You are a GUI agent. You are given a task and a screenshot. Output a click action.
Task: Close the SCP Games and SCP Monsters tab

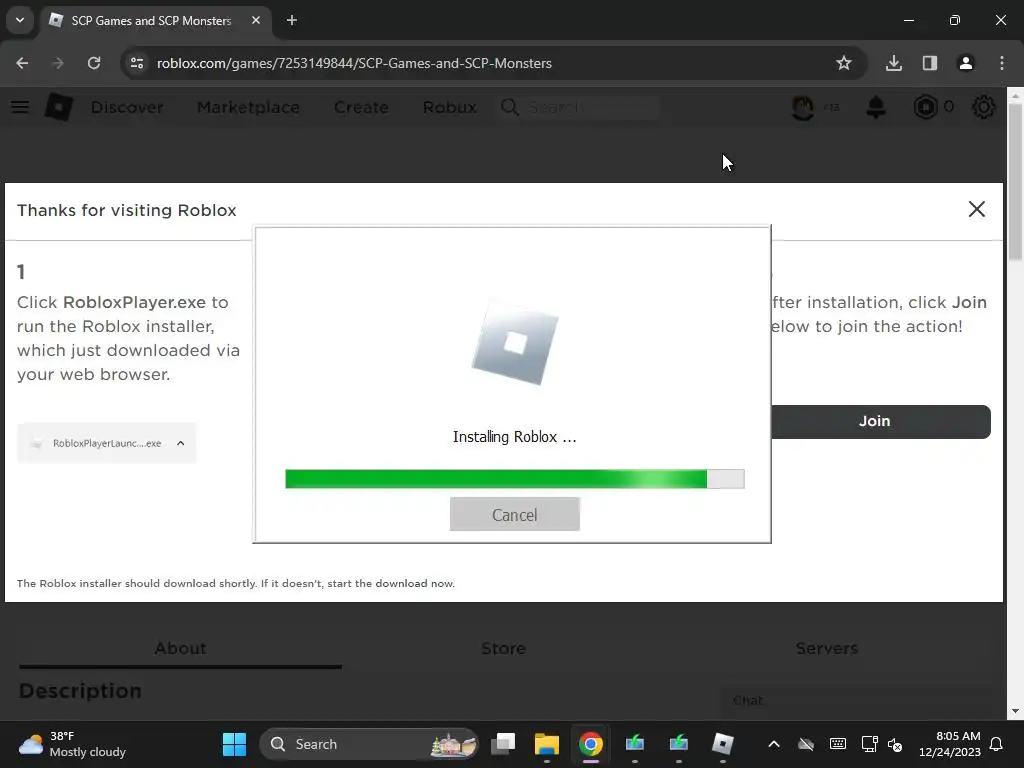click(x=256, y=20)
